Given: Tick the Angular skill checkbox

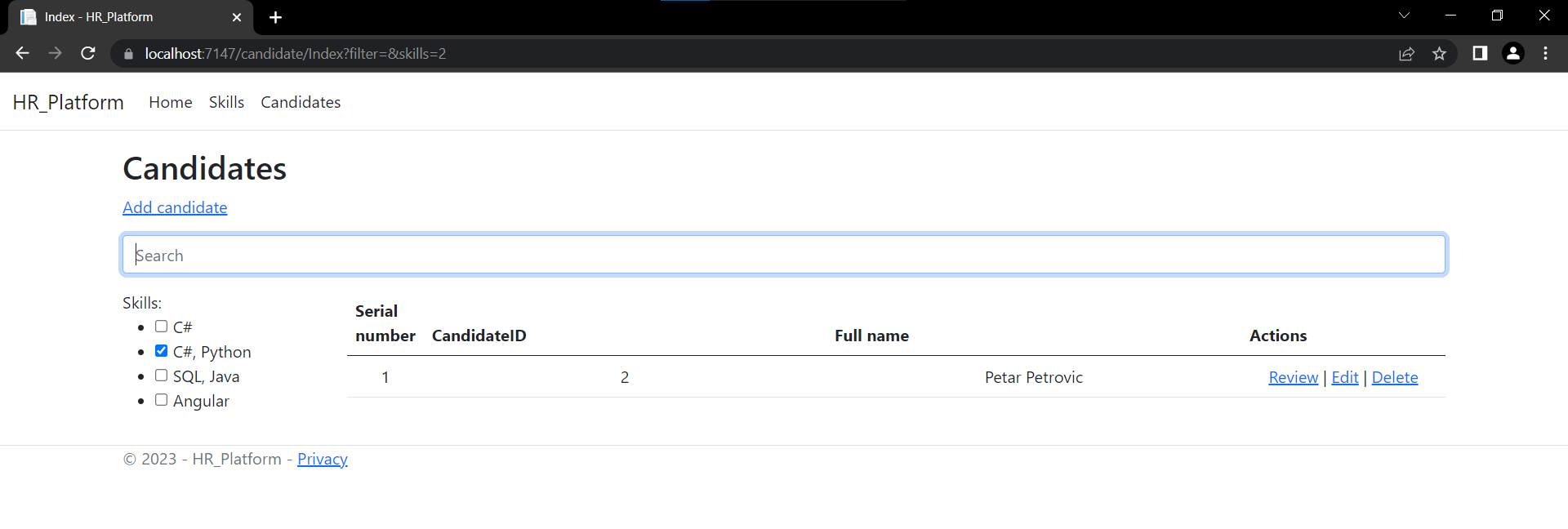Looking at the screenshot, I should (x=161, y=400).
